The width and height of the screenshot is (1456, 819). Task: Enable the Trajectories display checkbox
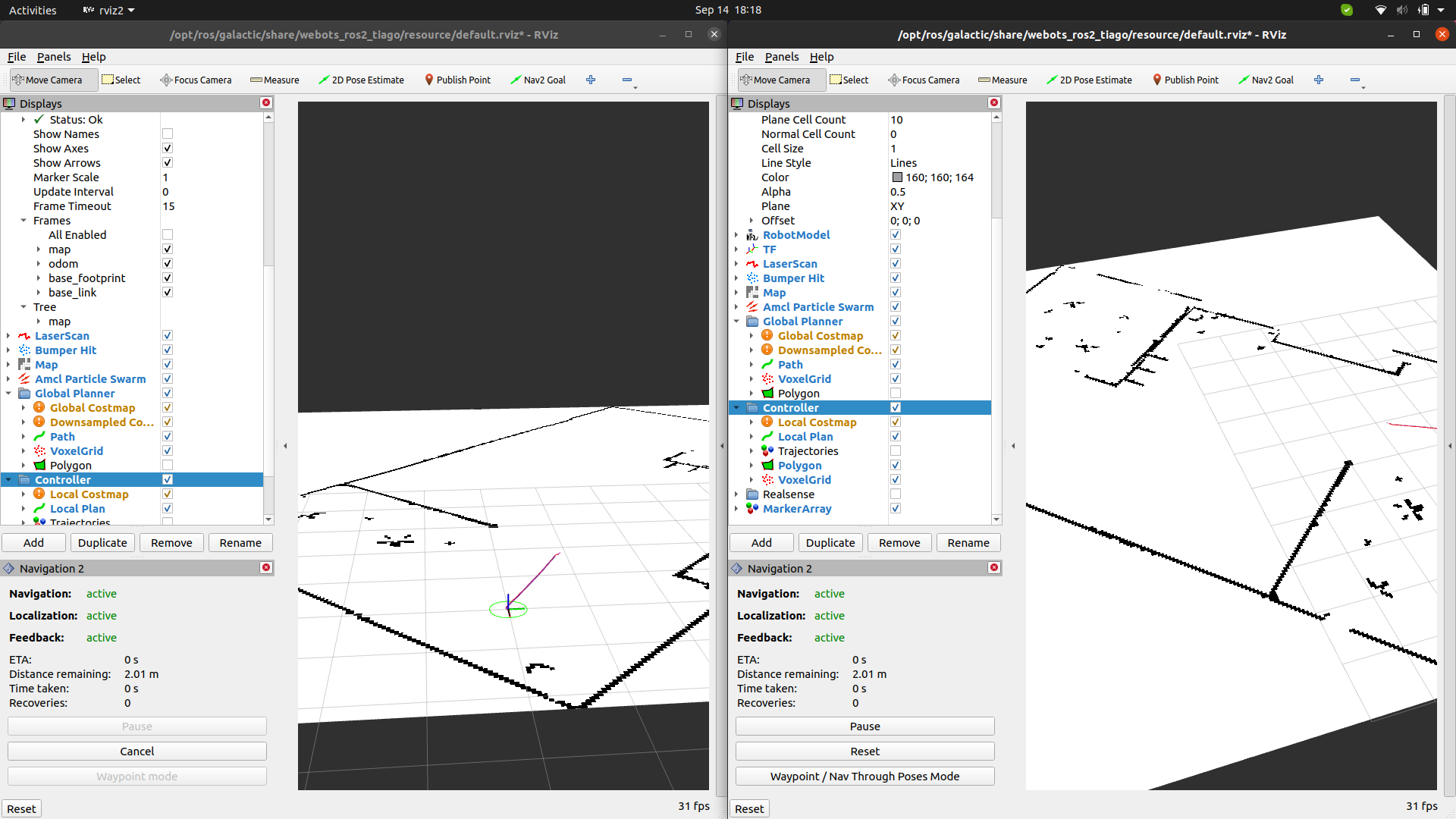click(896, 450)
